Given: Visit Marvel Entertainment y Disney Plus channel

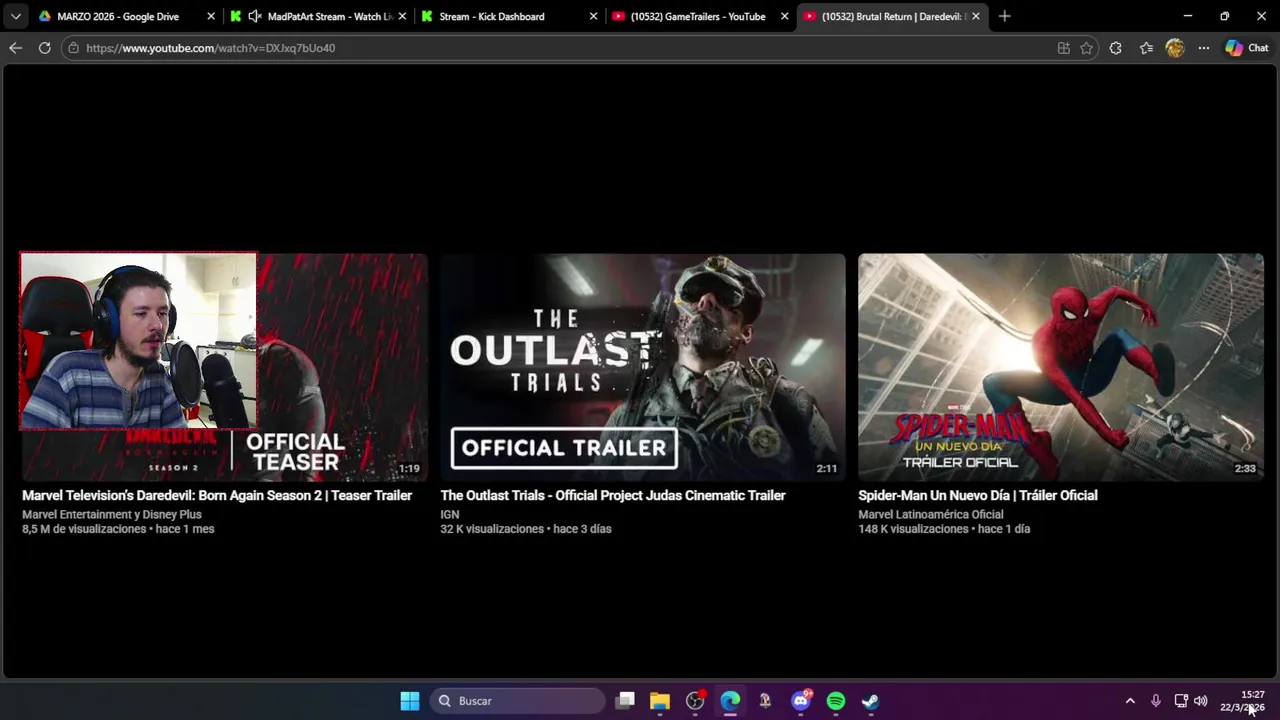Looking at the screenshot, I should pyautogui.click(x=112, y=515).
